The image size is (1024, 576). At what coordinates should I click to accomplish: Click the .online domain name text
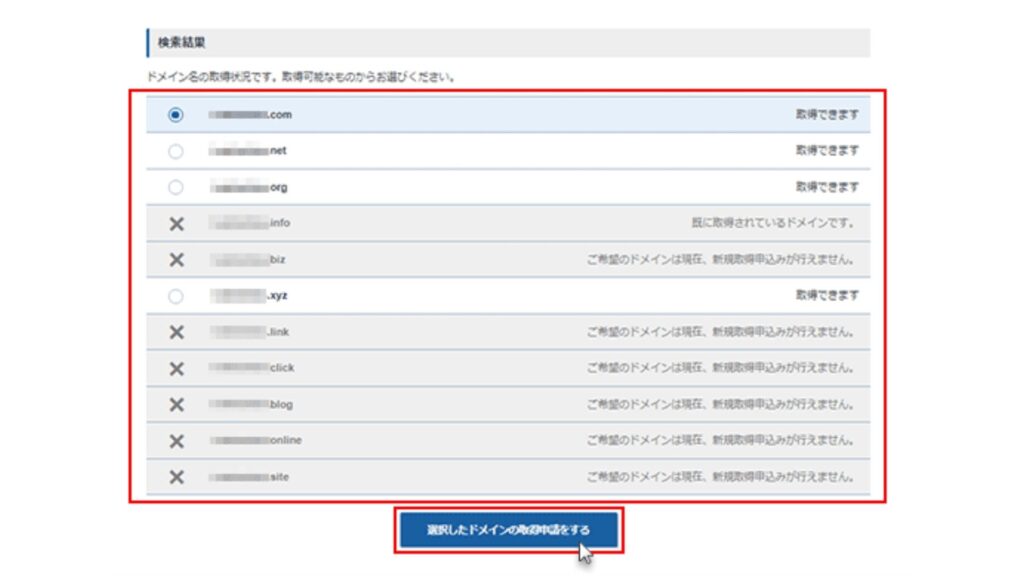pos(255,441)
